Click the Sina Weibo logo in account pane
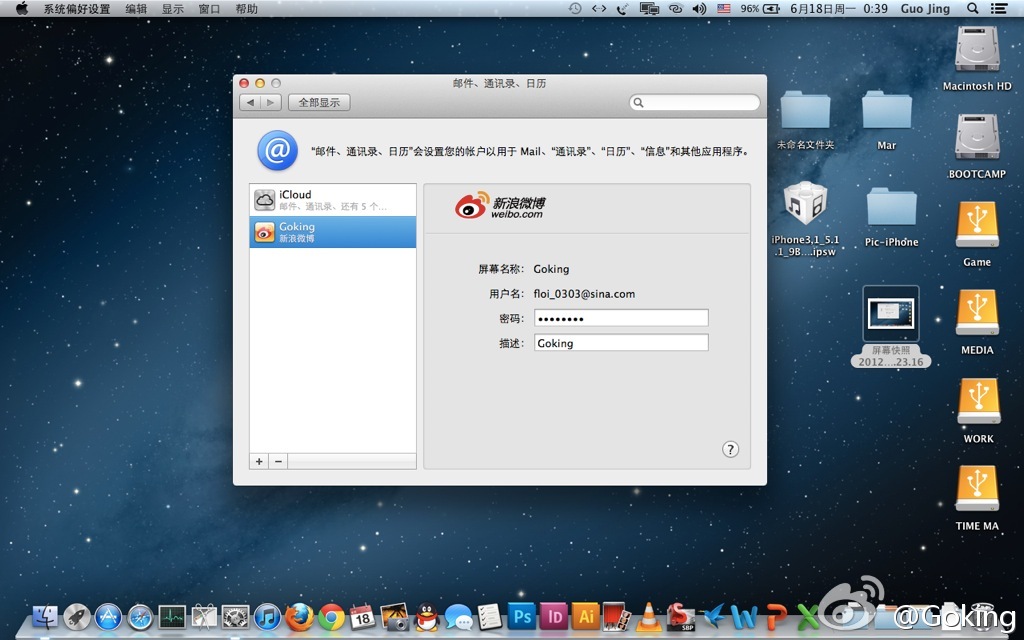This screenshot has height=640, width=1024. pos(500,205)
